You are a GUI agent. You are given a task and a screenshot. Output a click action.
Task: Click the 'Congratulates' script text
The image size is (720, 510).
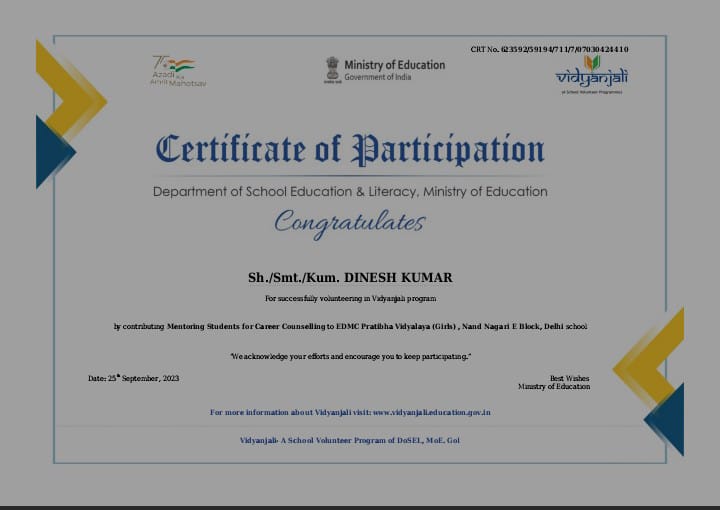point(350,221)
